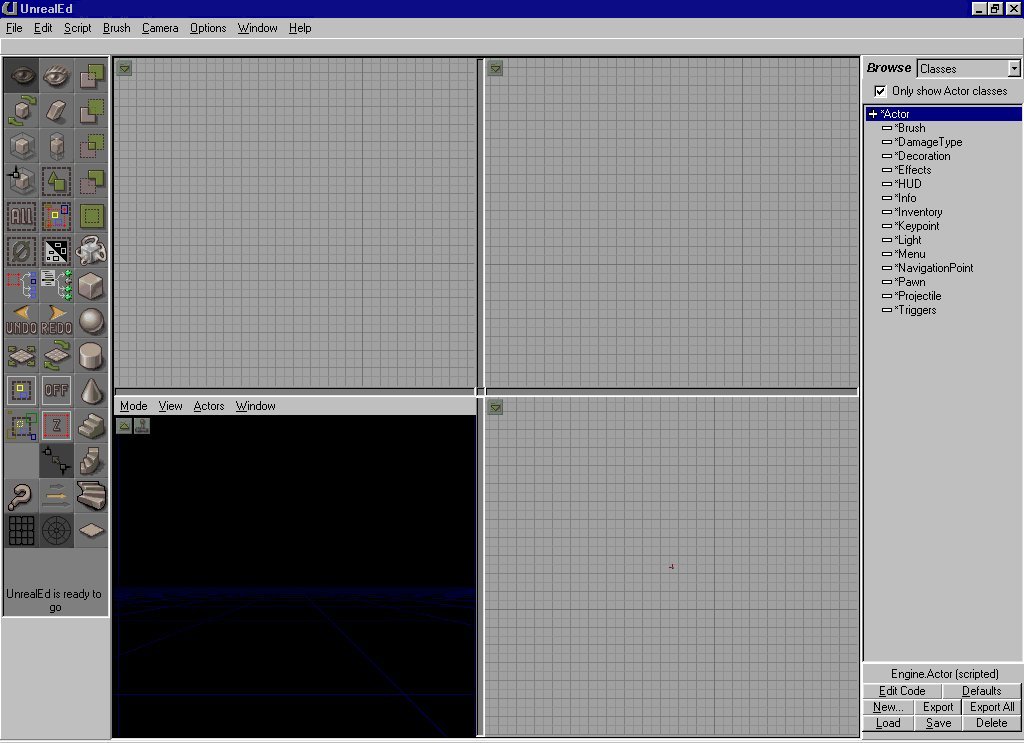Click the Load button

point(888,723)
